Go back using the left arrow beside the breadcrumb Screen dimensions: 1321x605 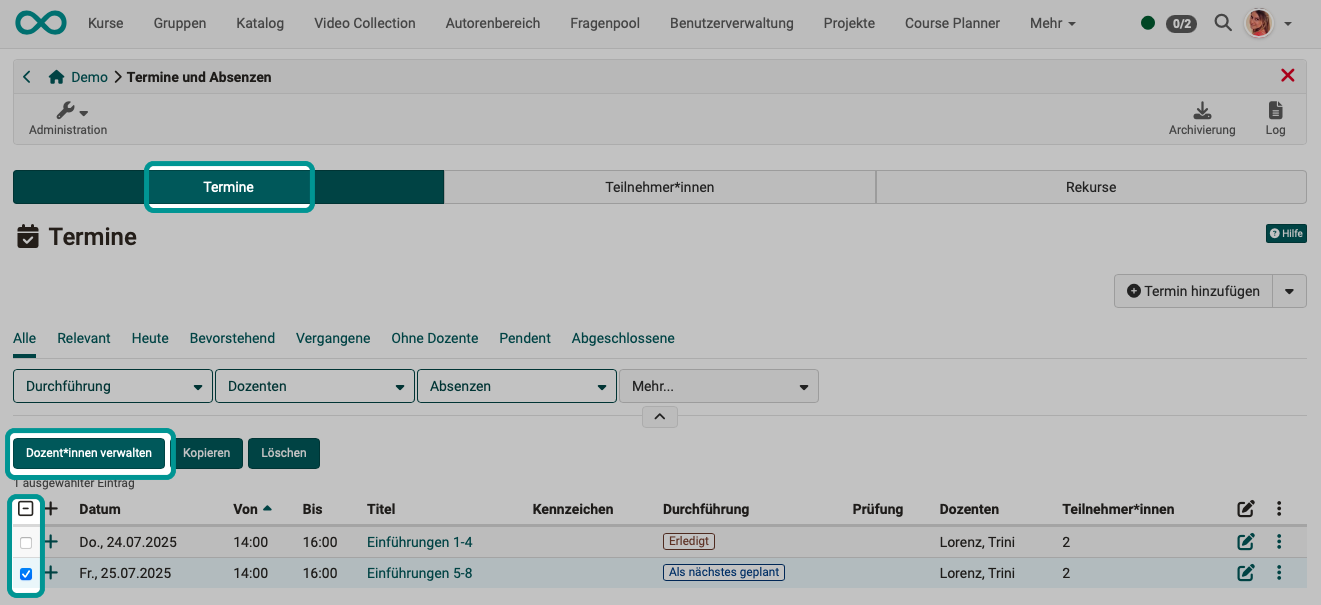point(27,76)
